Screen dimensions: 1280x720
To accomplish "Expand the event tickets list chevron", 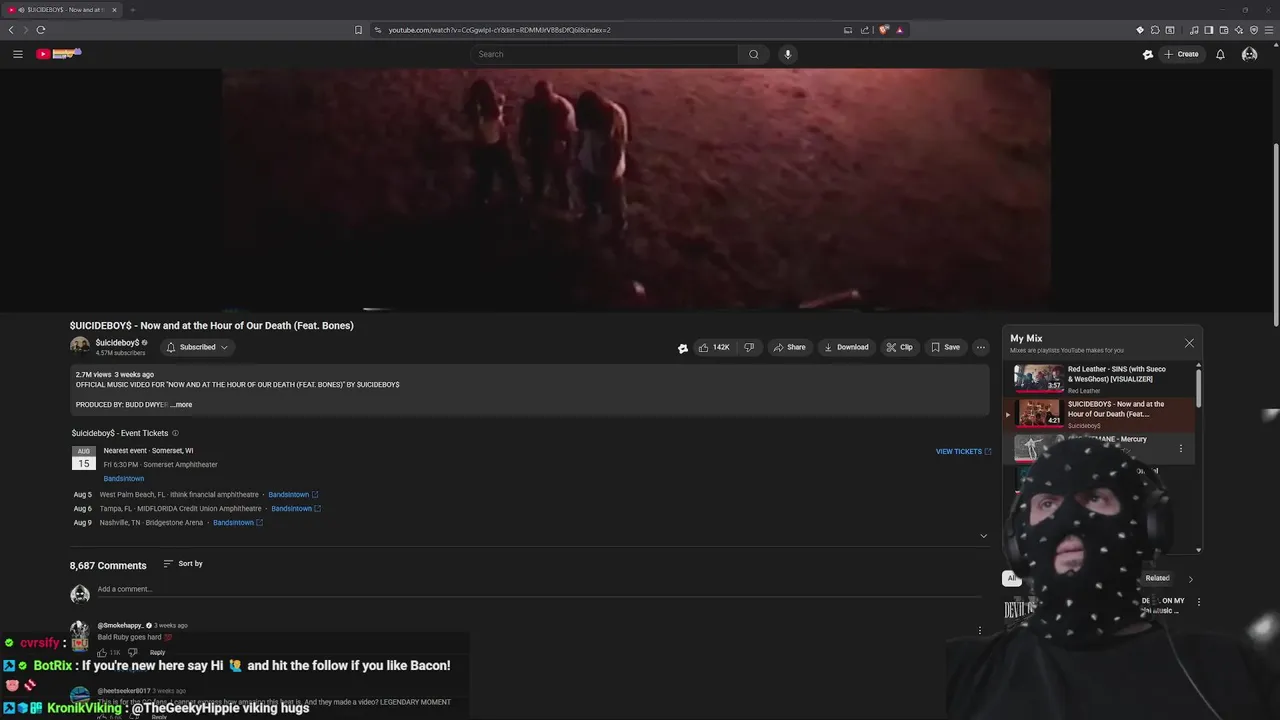I will (x=983, y=536).
